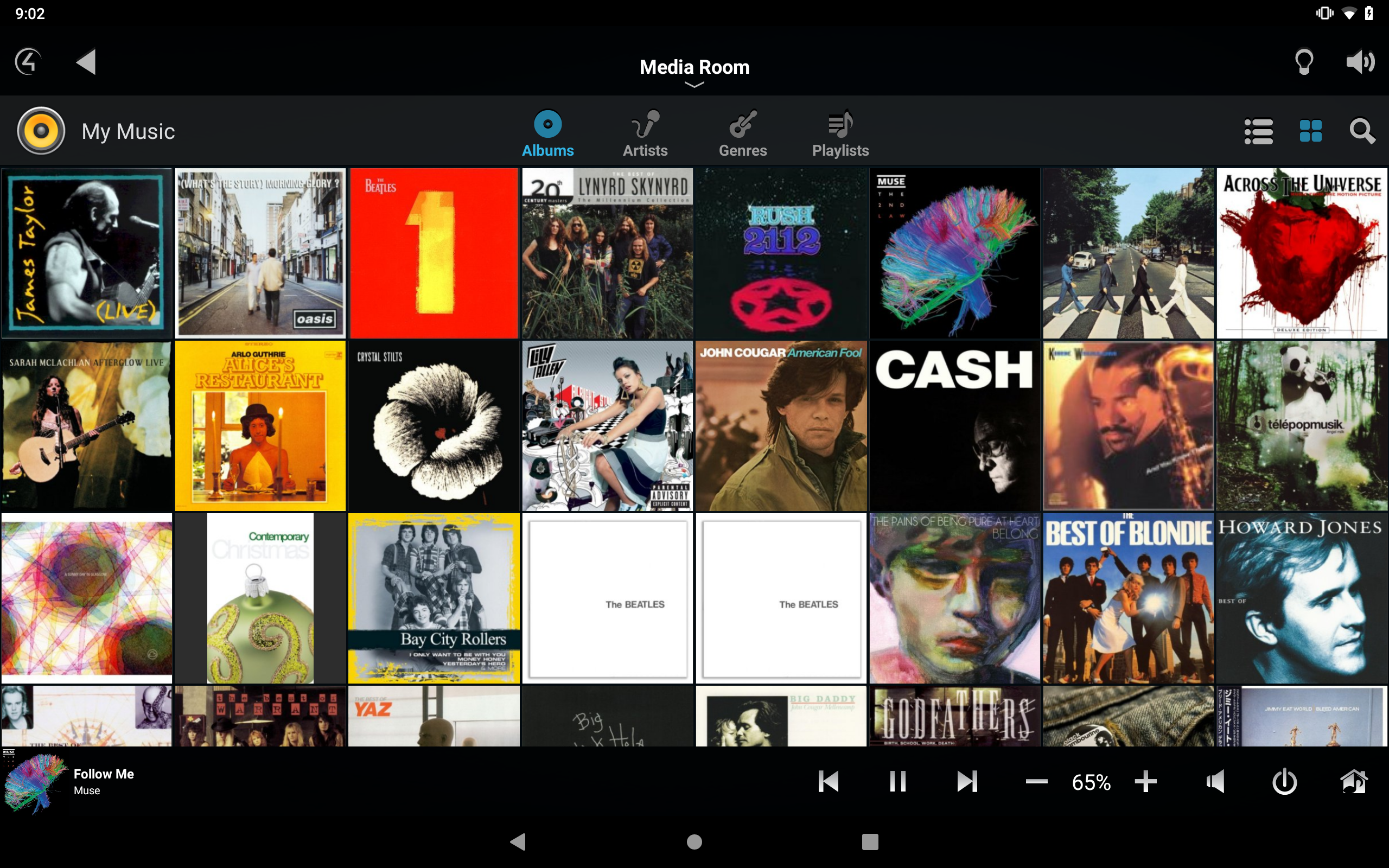Open Alice's Restaurant album

coord(260,426)
